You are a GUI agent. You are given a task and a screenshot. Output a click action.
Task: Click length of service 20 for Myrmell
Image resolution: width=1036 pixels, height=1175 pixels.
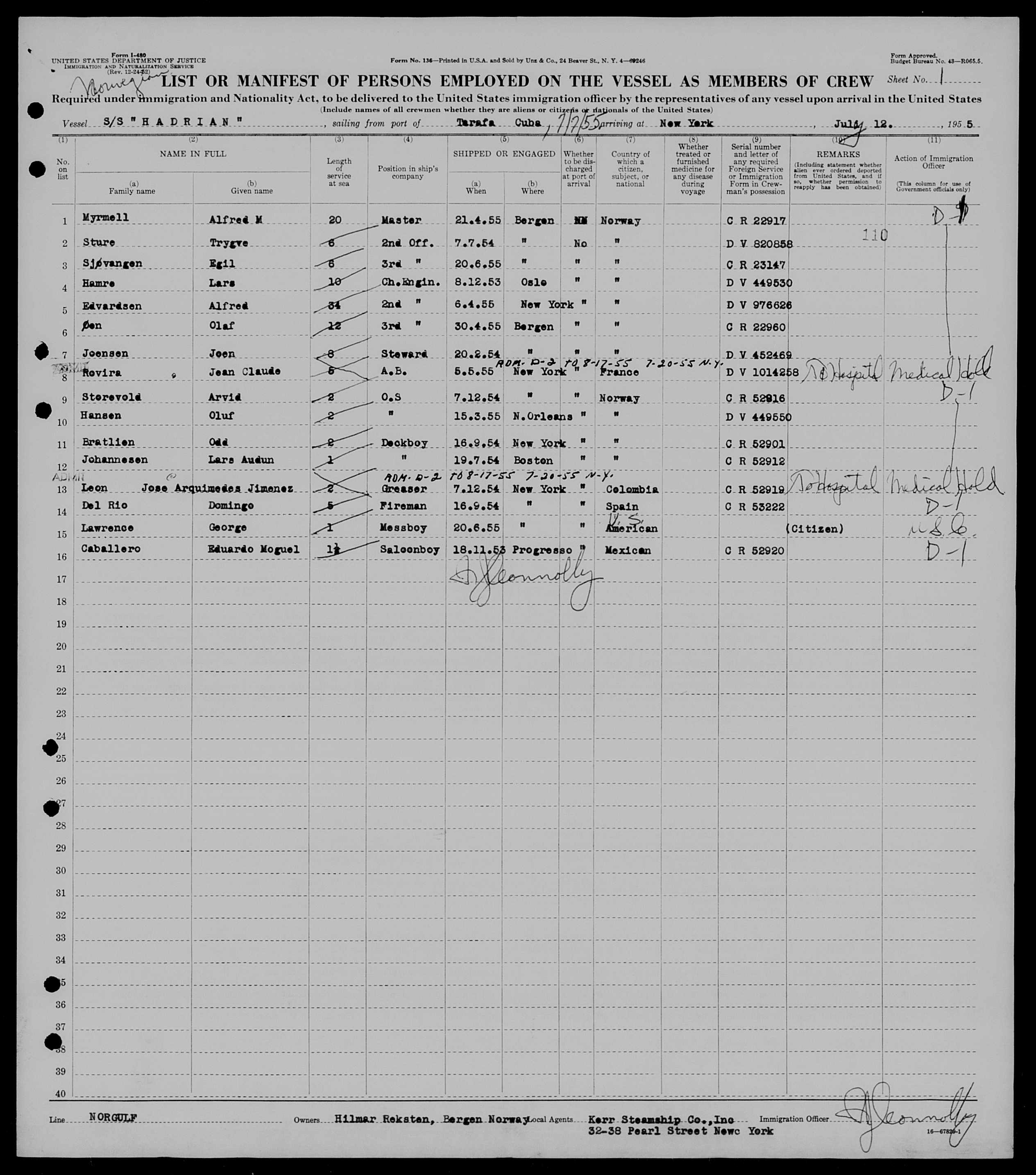point(335,220)
